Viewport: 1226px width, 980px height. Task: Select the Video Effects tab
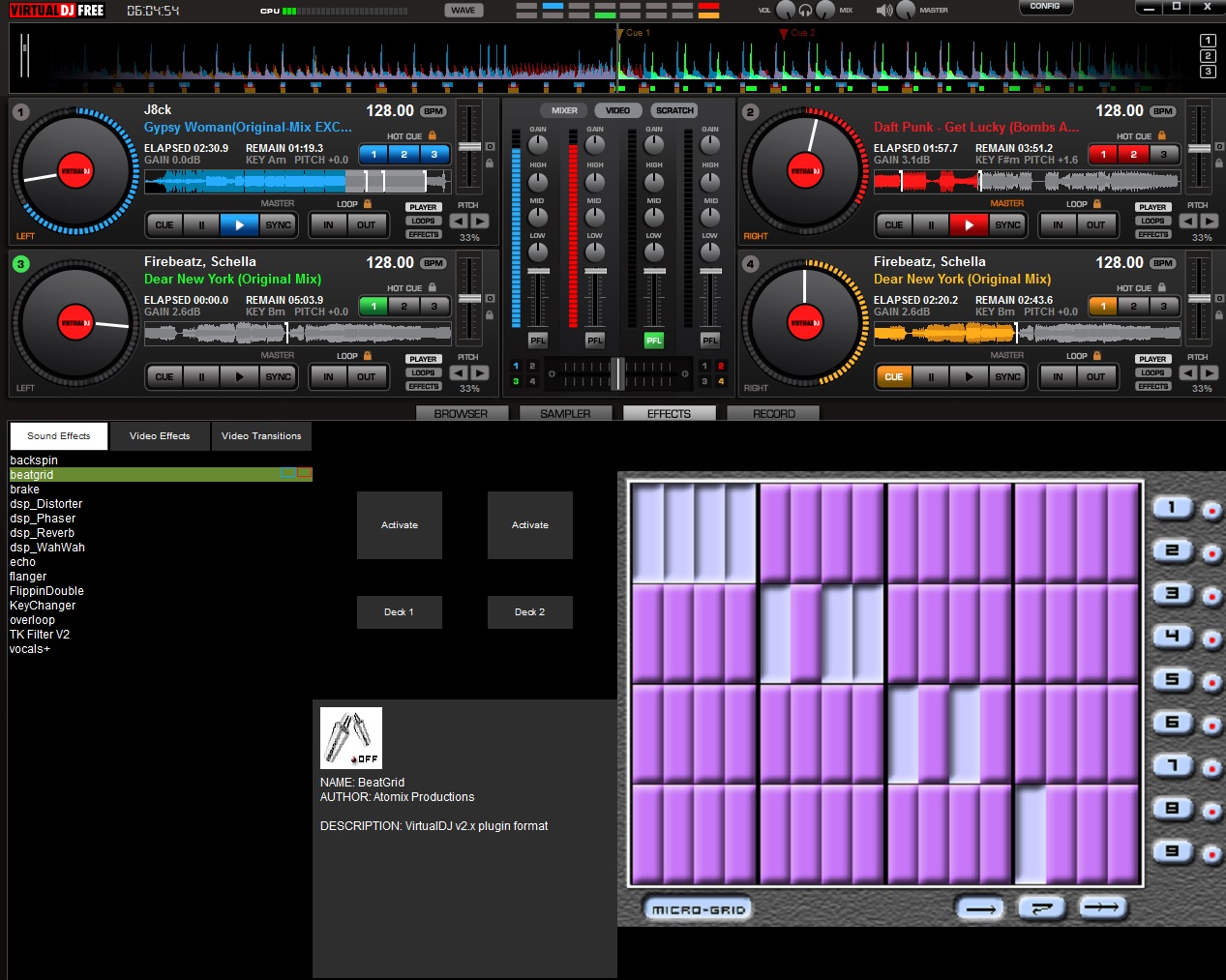160,435
